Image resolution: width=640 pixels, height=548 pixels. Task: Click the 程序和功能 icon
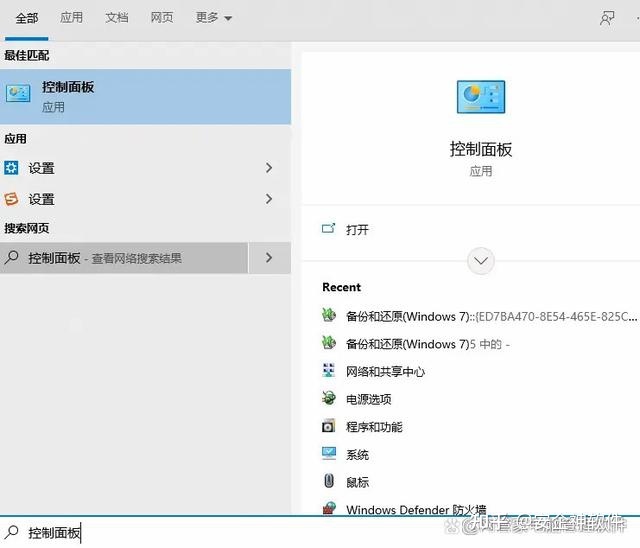[x=329, y=426]
